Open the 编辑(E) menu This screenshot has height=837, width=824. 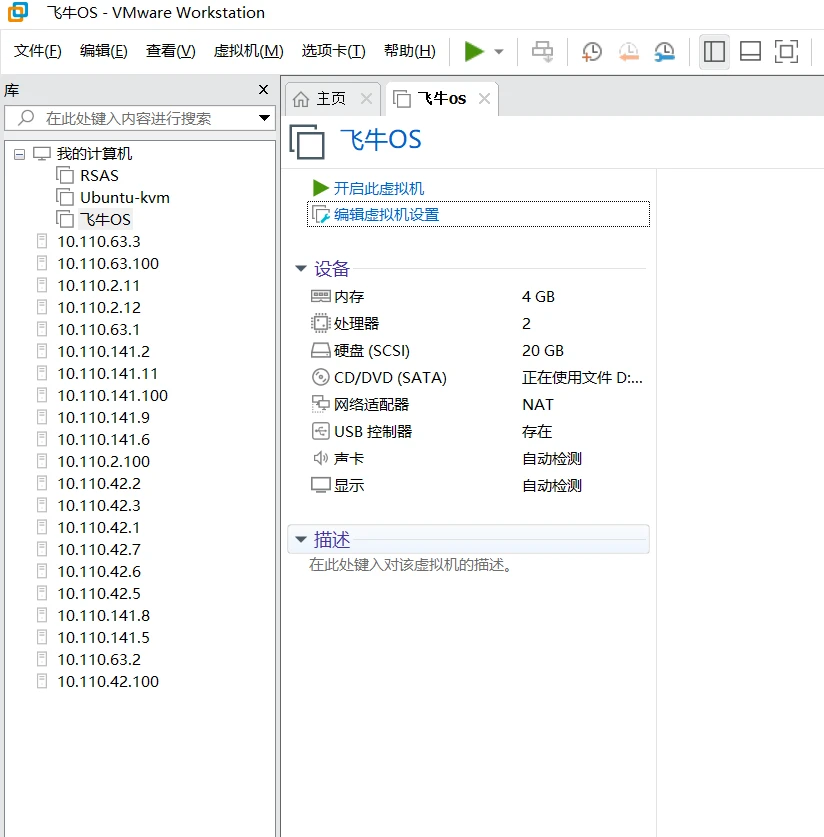click(104, 51)
